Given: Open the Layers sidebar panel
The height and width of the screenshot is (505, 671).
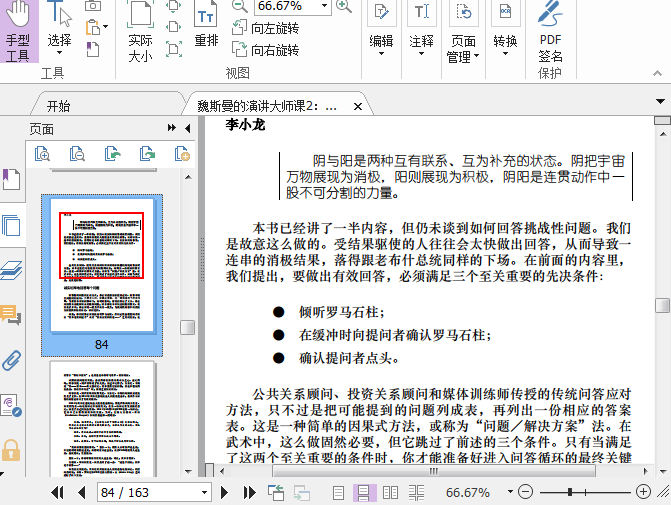Looking at the screenshot, I should [11, 270].
